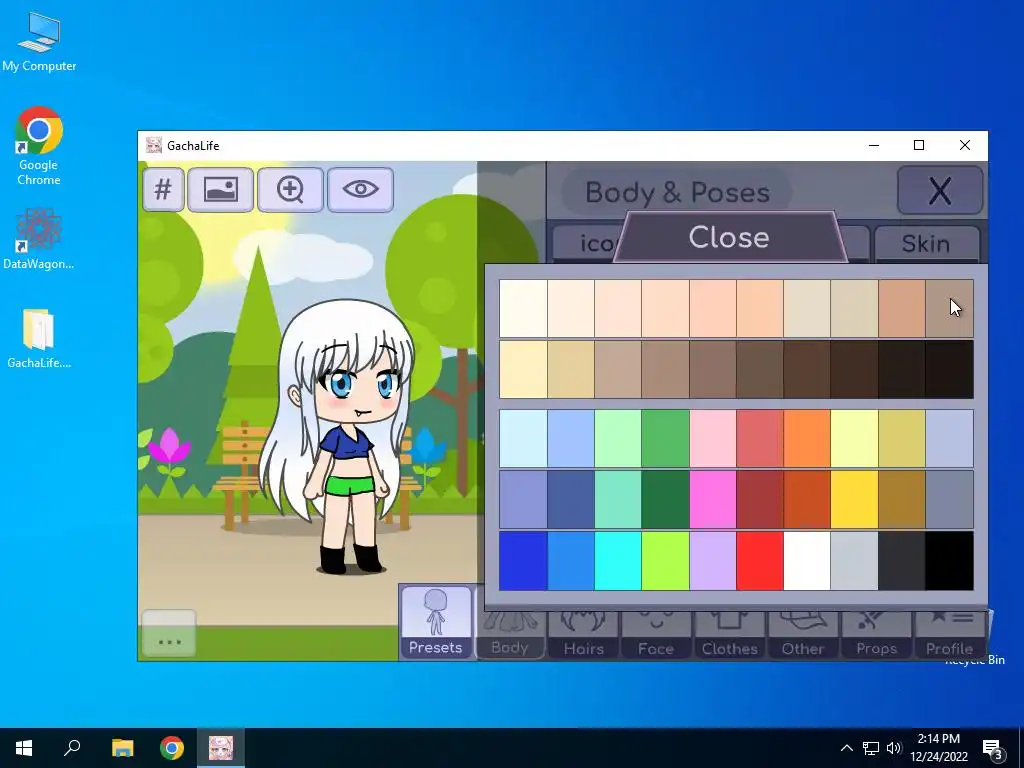The height and width of the screenshot is (768, 1024).
Task: Go to the Clothes tab
Action: [x=729, y=633]
